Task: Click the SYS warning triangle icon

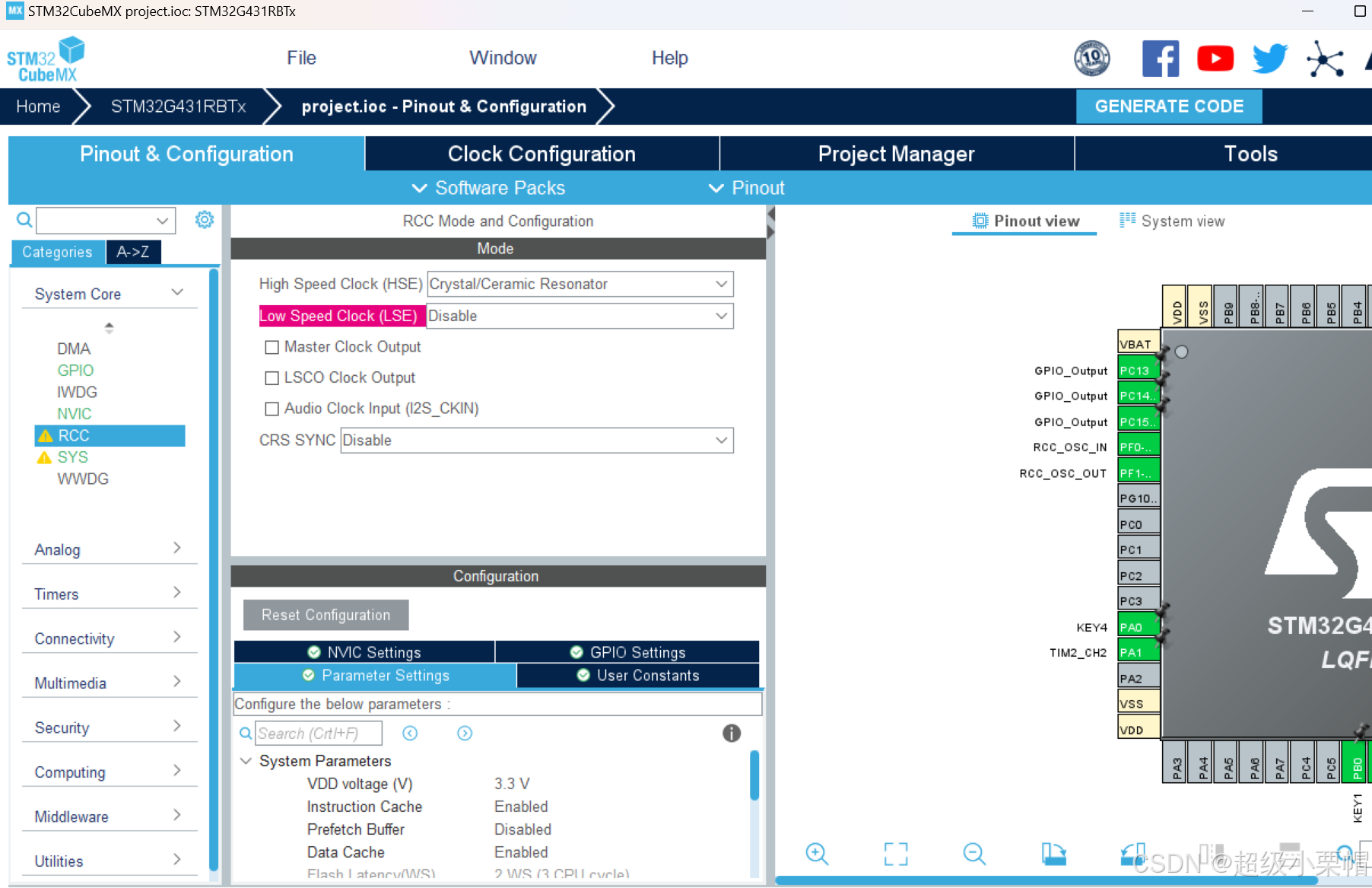Action: click(x=45, y=457)
